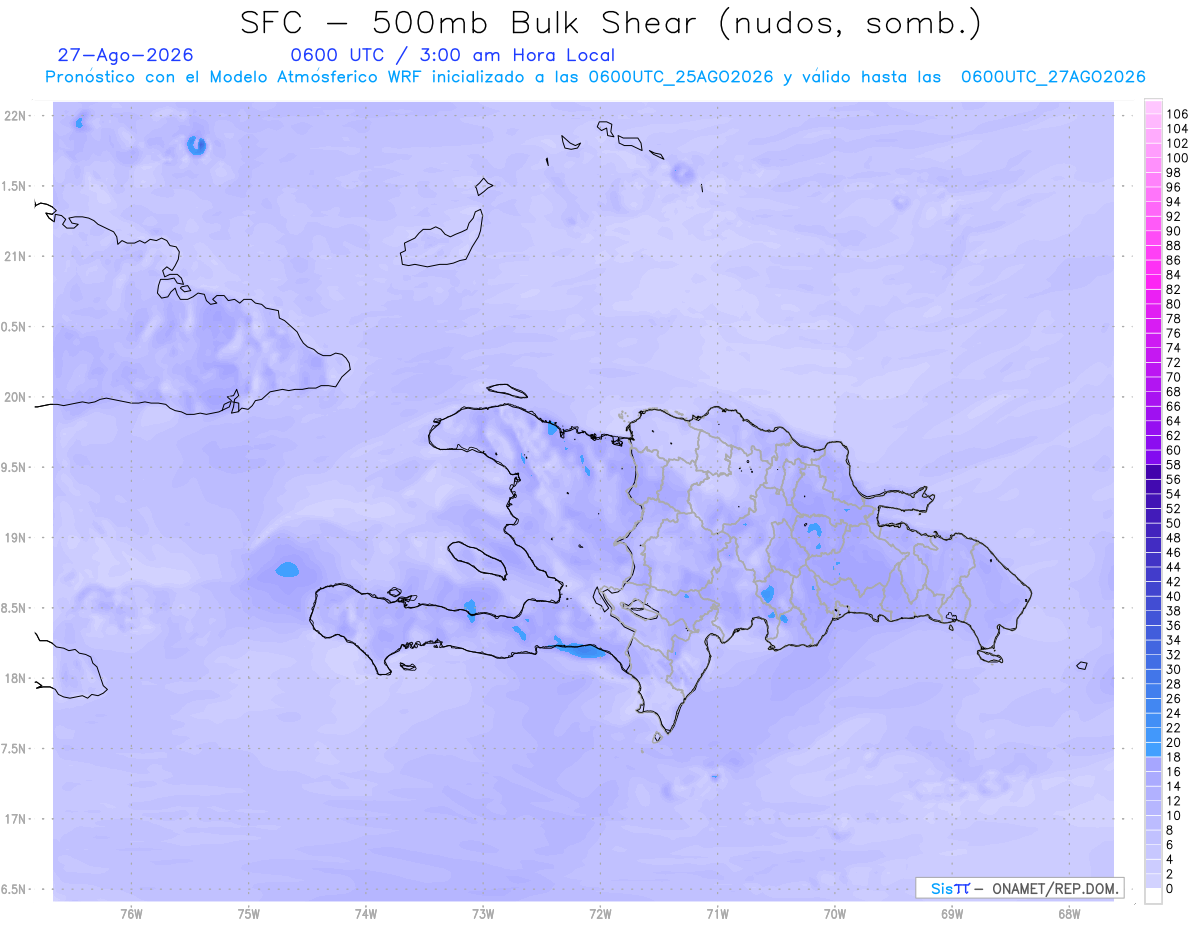Click the blue shear patch near 75W, 19N
This screenshot has height=927, width=1200.
287,570
